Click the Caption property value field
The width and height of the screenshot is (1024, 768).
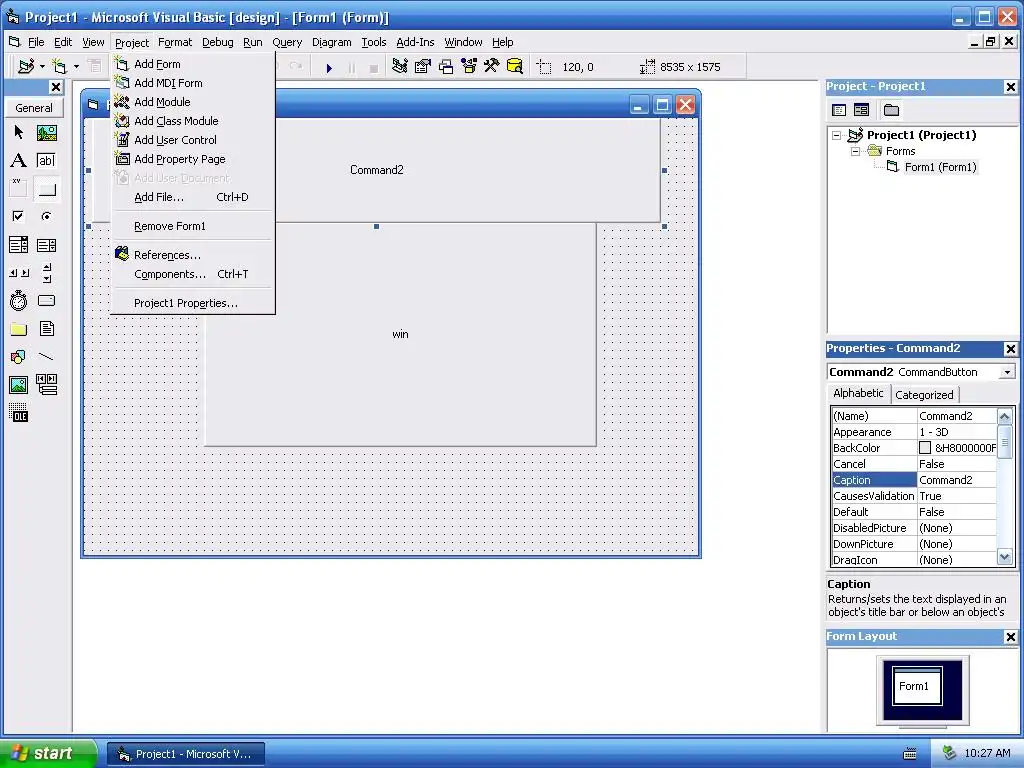[957, 480]
